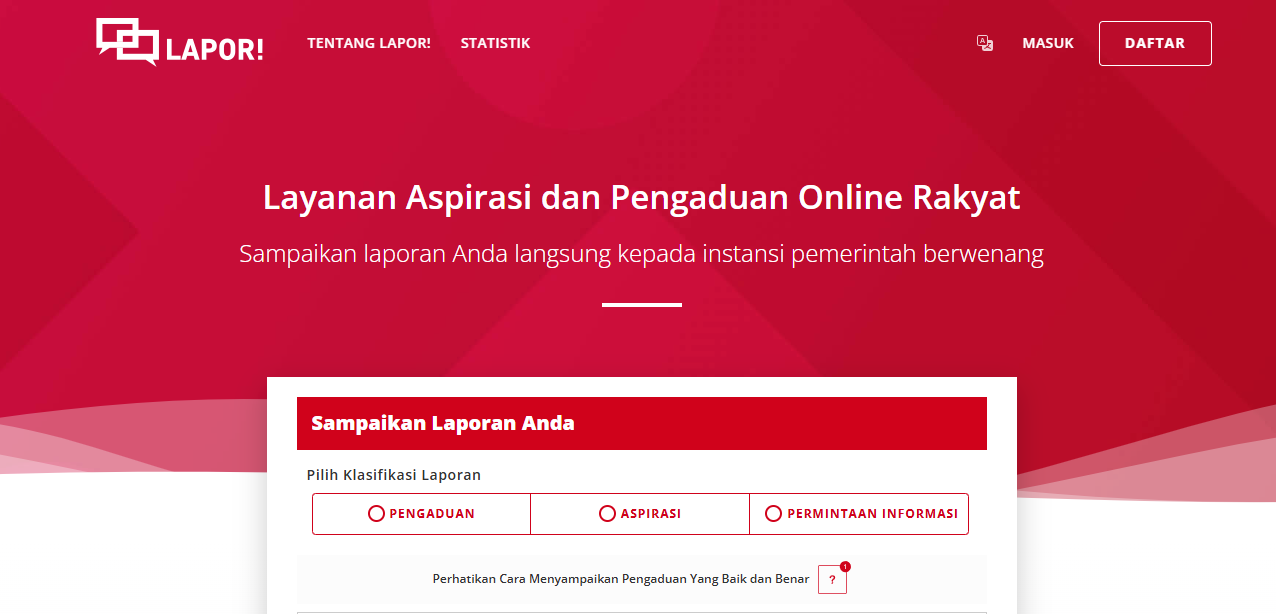
Task: Click the white divider line below subtitle
Action: pyautogui.click(x=641, y=304)
